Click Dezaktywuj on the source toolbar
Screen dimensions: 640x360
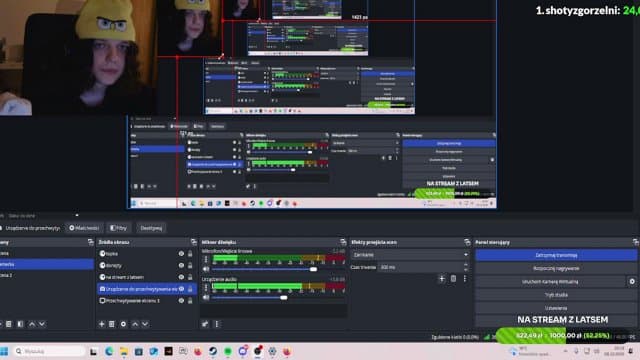(151, 228)
